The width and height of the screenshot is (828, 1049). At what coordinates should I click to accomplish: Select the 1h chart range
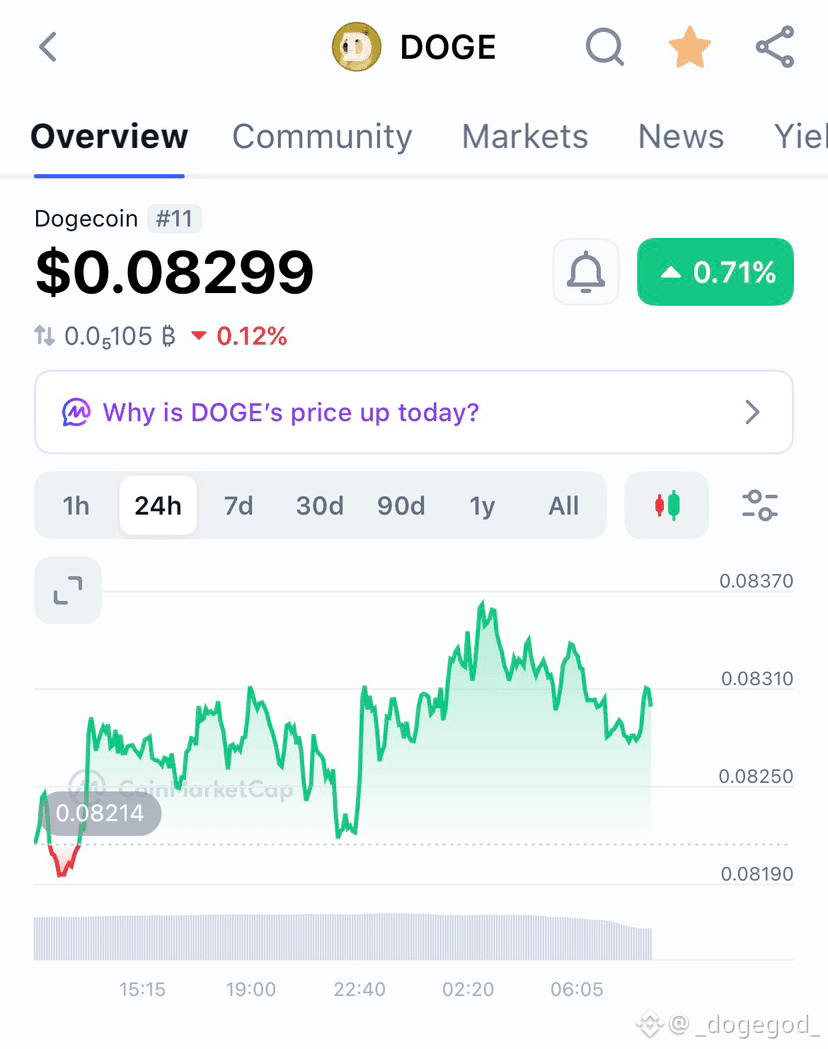click(x=76, y=506)
